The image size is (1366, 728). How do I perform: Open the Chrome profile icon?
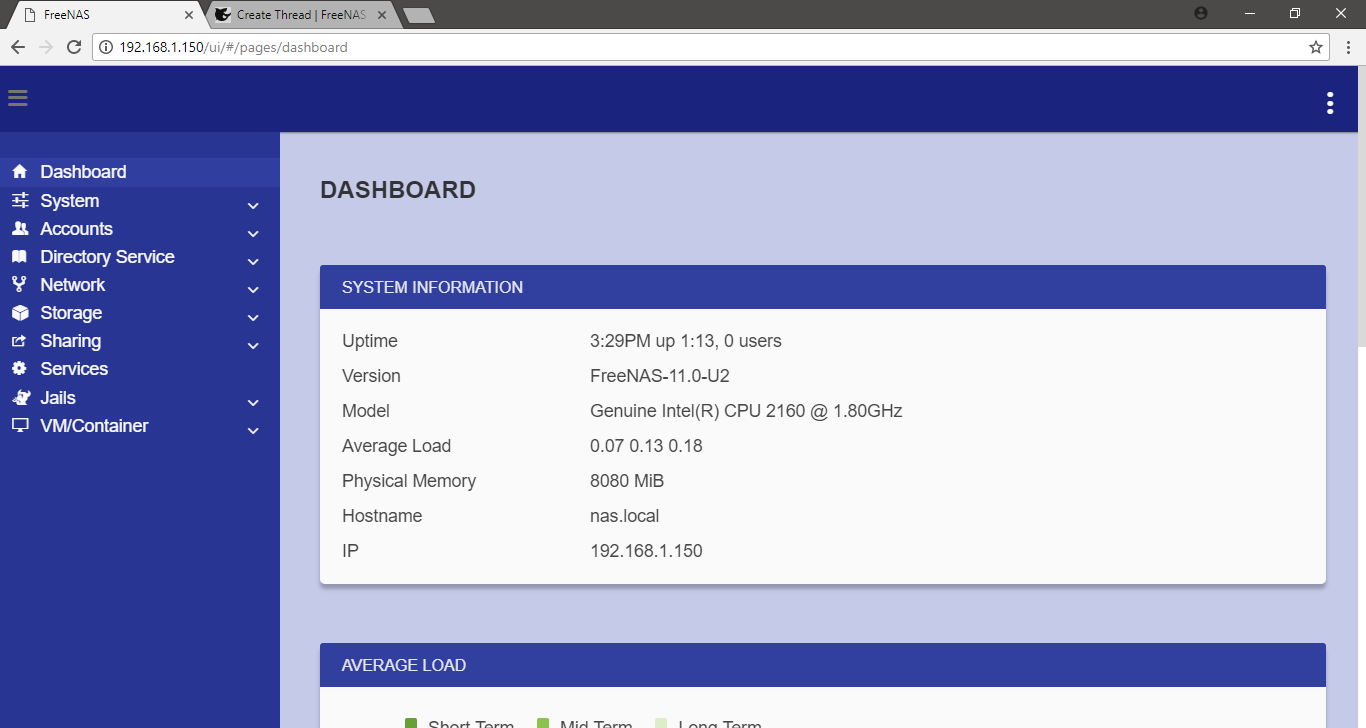click(1201, 13)
